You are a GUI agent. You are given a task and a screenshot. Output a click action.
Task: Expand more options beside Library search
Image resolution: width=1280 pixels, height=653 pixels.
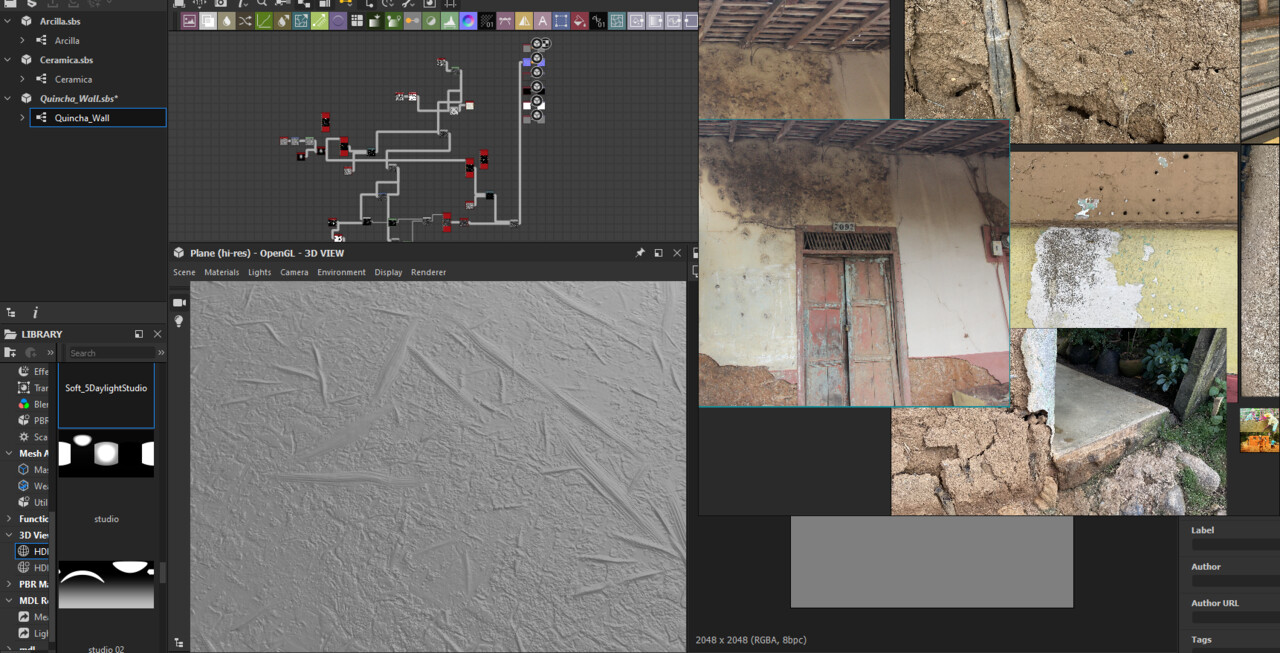pos(161,353)
